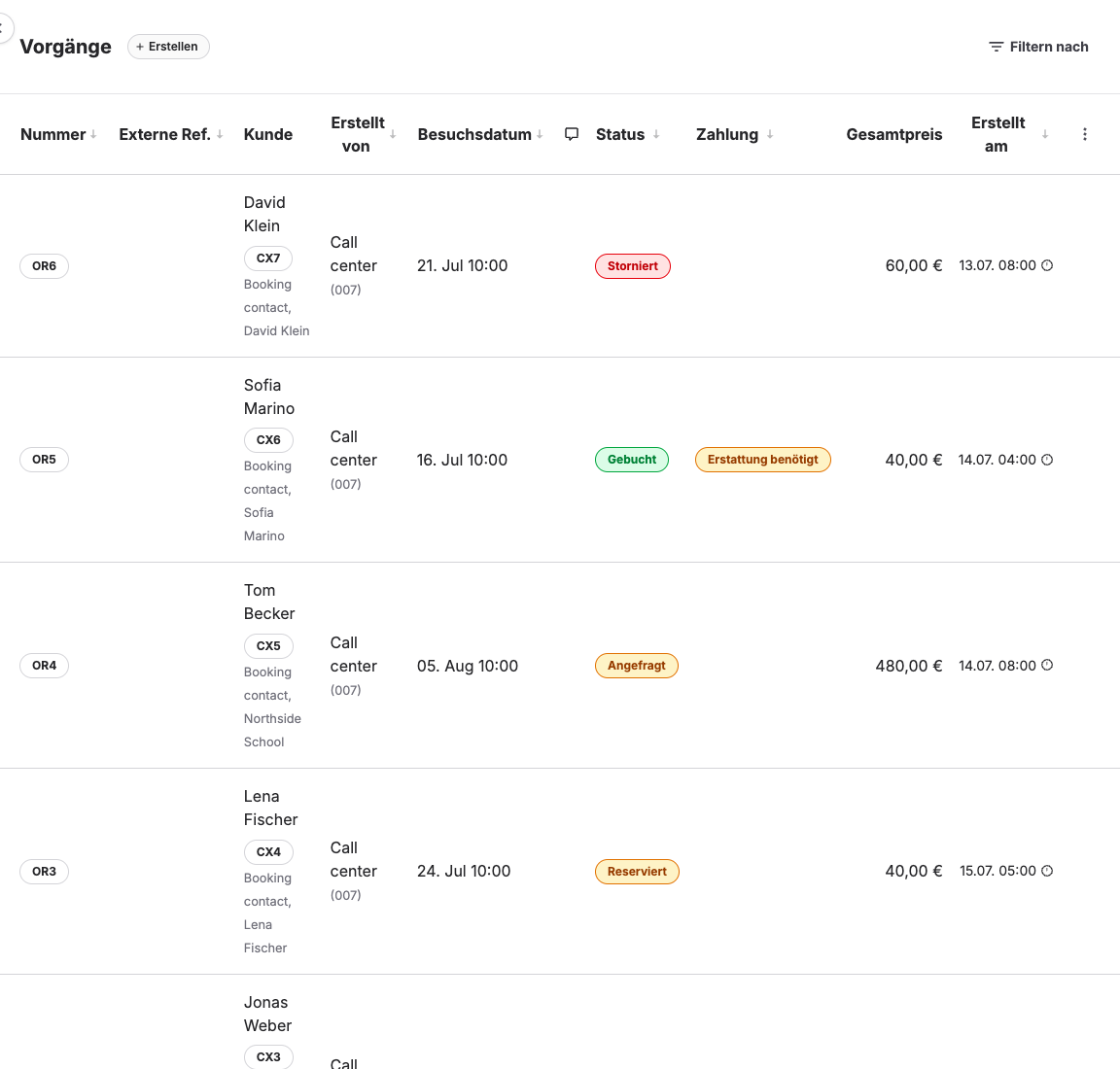Sort by Besuchsdatum column arrow
The width and height of the screenshot is (1120, 1069).
(540, 134)
